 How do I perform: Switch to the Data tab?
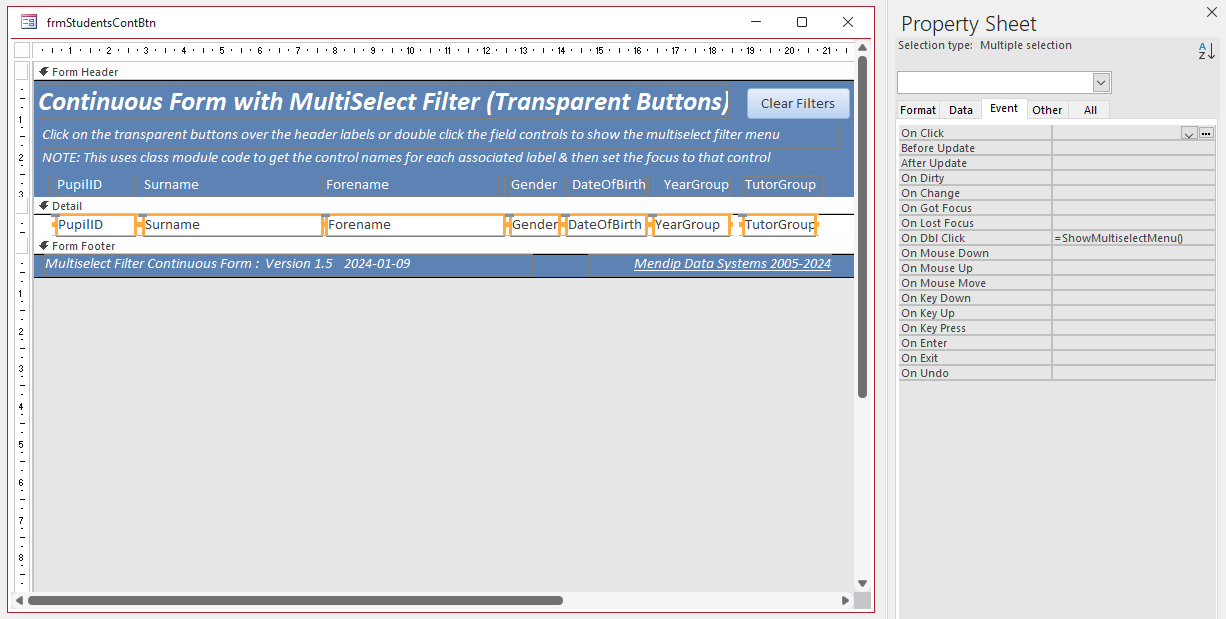point(961,110)
